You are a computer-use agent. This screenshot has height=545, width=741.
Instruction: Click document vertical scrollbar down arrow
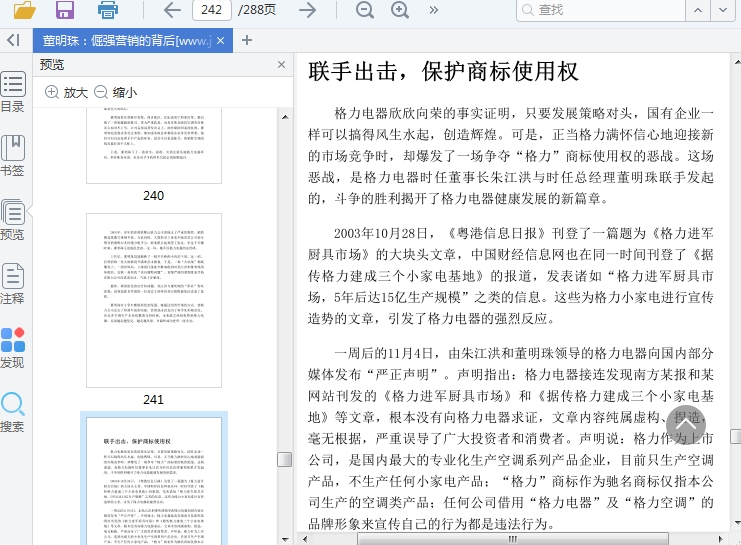click(x=737, y=523)
